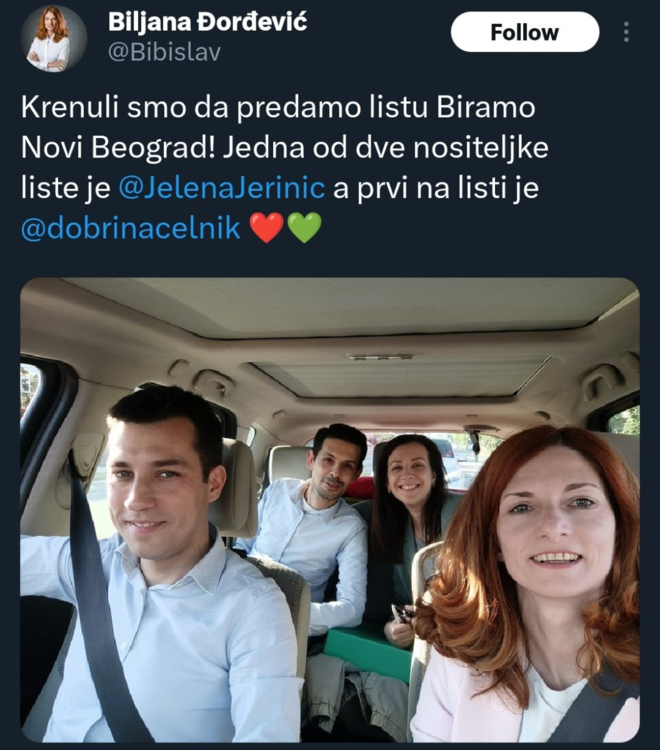Viewport: 660px width, 750px height.
Task: Open the car selfie photo at sunroof
Action: (x=402, y=378)
